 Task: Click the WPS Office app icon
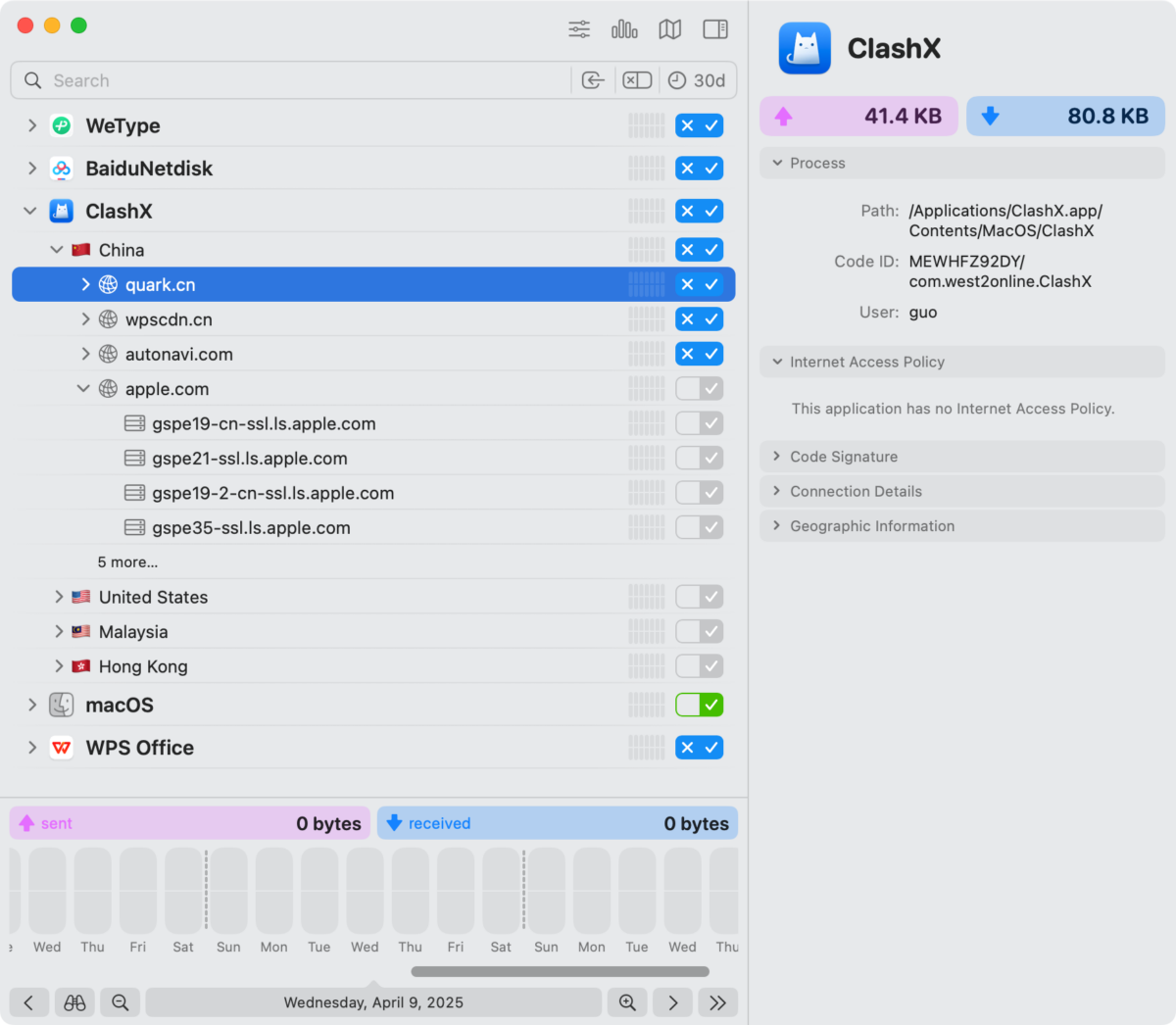click(62, 748)
